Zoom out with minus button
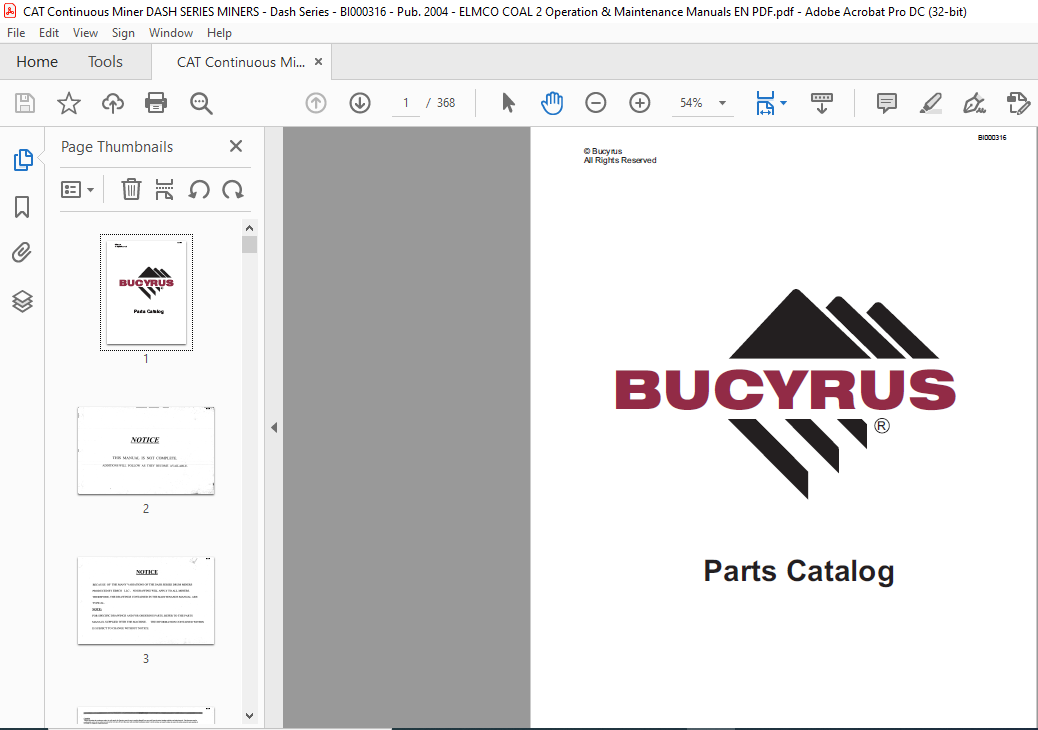Screen dimensions: 1038x730 [596, 103]
